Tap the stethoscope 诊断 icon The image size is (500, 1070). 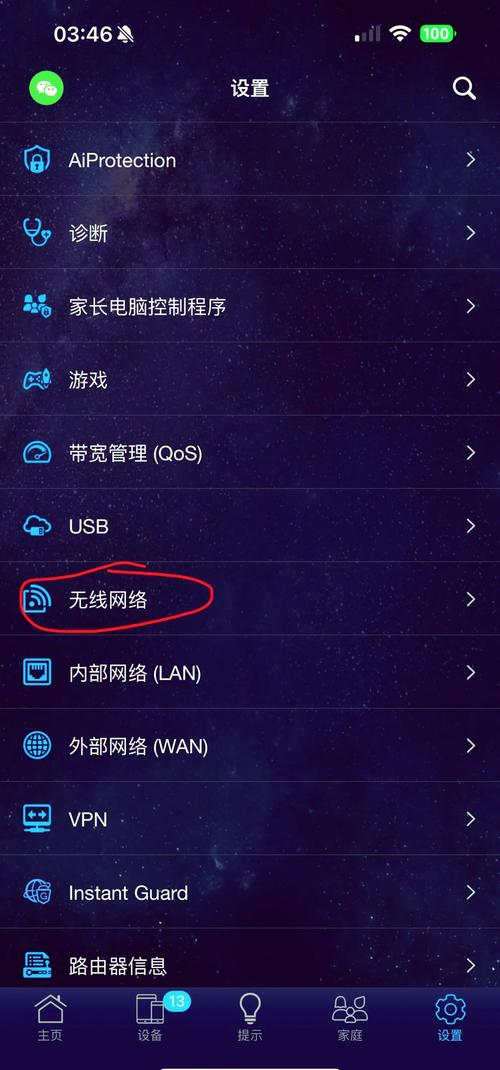coord(36,233)
